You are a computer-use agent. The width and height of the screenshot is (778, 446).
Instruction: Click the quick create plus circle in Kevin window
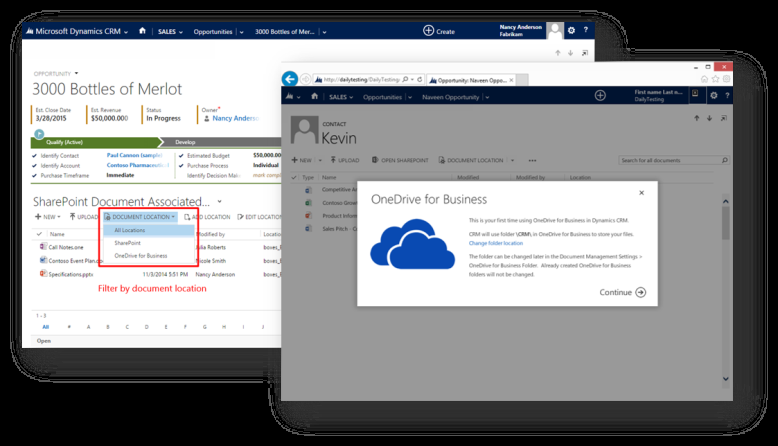click(600, 96)
